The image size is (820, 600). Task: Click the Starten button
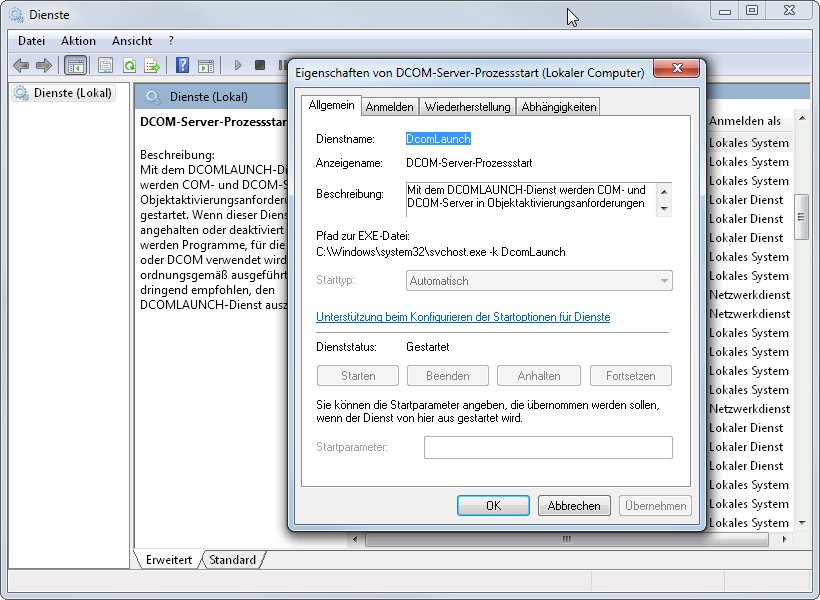[358, 376]
